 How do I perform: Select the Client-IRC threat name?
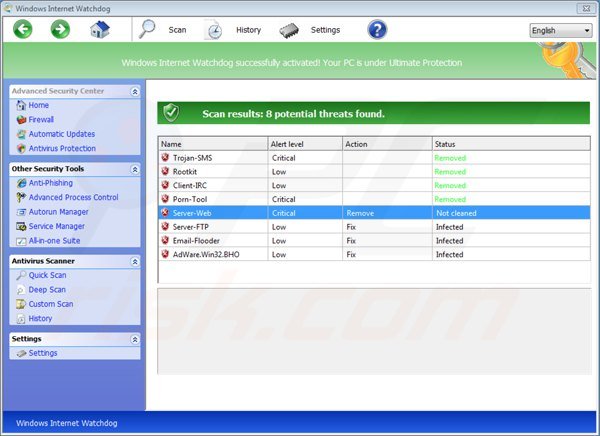coord(189,186)
